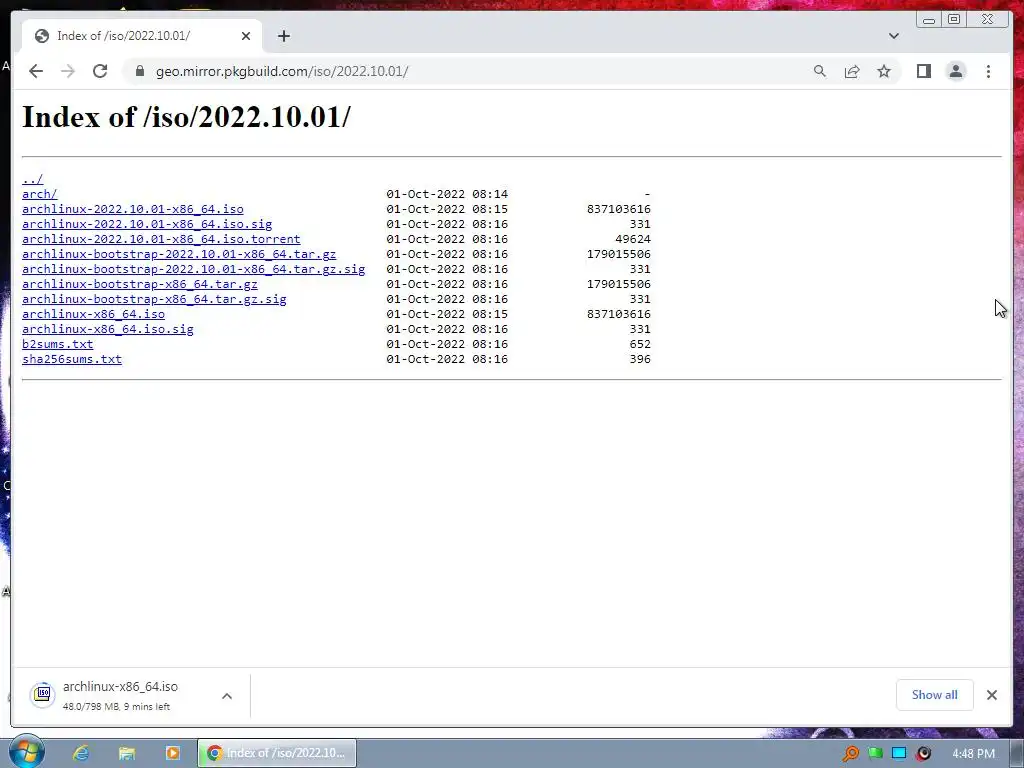Click the Chrome taskbar button
The width and height of the screenshot is (1024, 768).
click(x=277, y=753)
